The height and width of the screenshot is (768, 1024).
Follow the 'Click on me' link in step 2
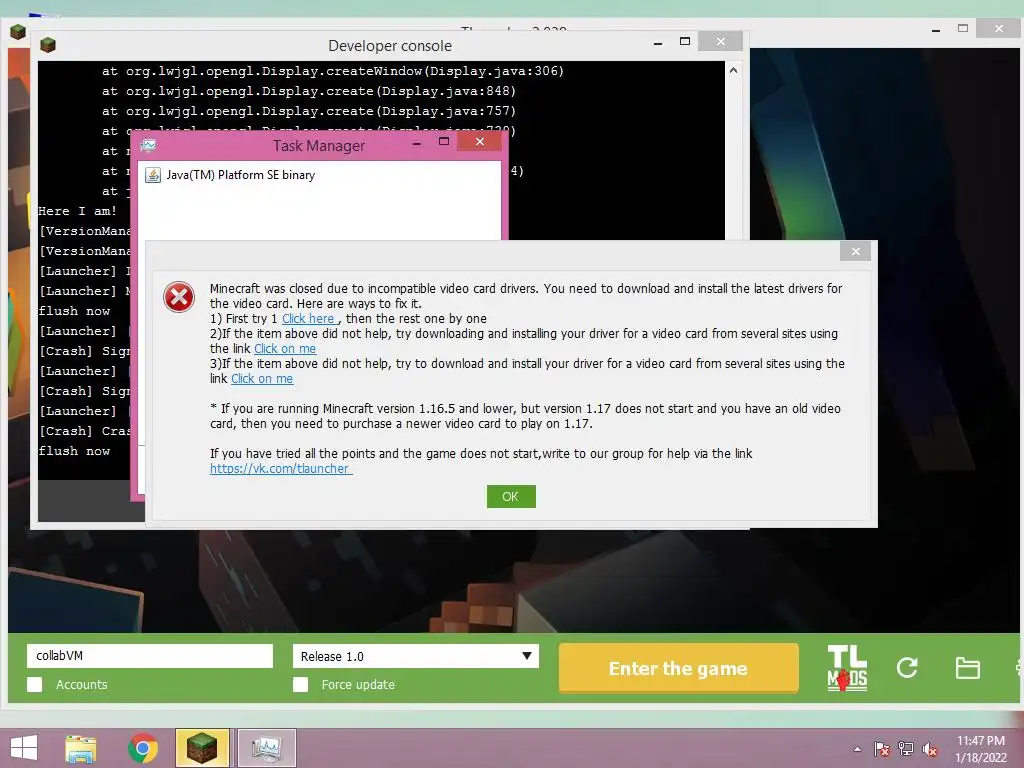point(285,349)
